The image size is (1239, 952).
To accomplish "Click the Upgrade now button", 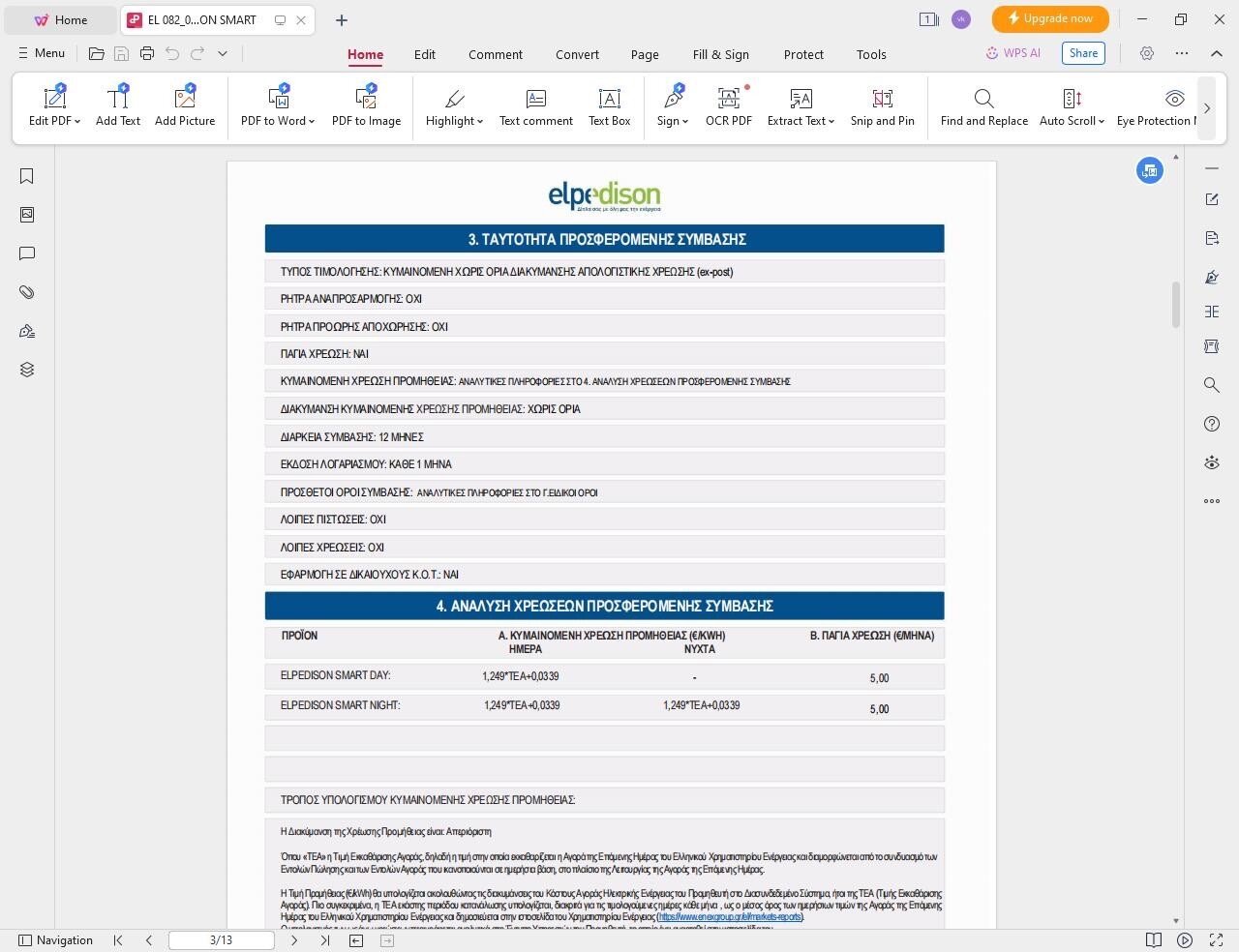I will pyautogui.click(x=1050, y=18).
